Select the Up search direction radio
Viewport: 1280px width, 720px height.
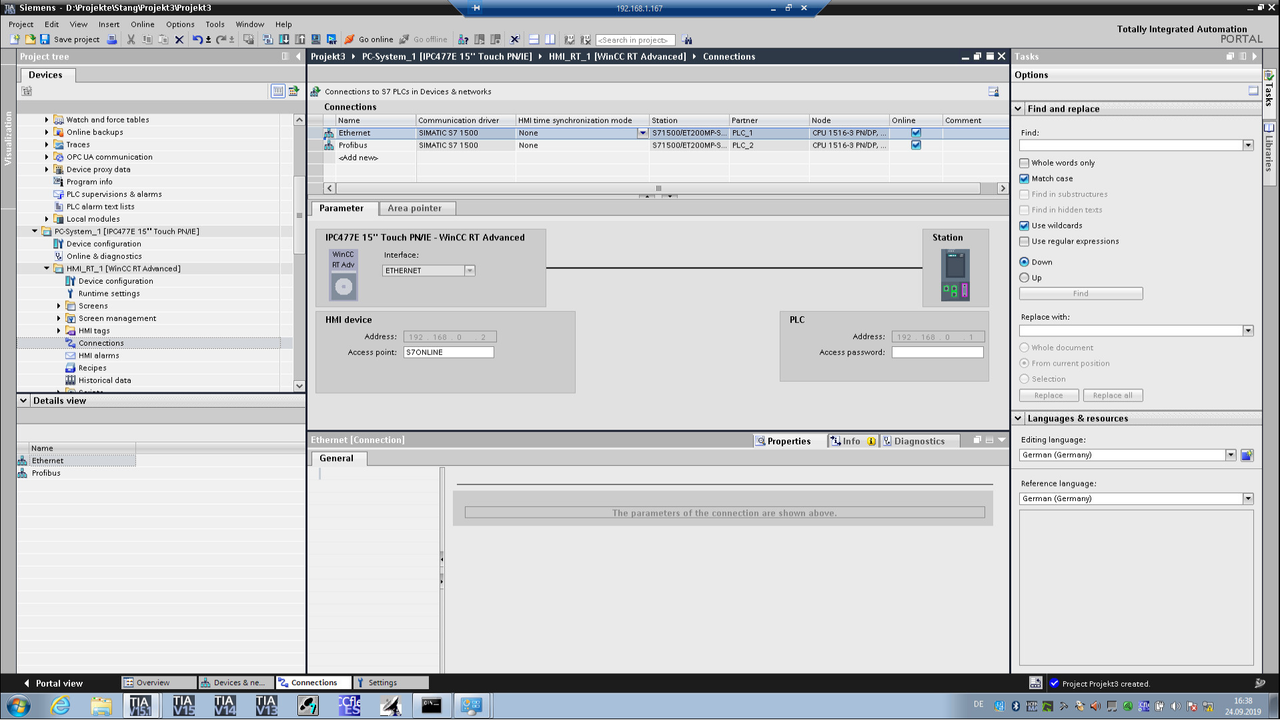click(x=1024, y=277)
